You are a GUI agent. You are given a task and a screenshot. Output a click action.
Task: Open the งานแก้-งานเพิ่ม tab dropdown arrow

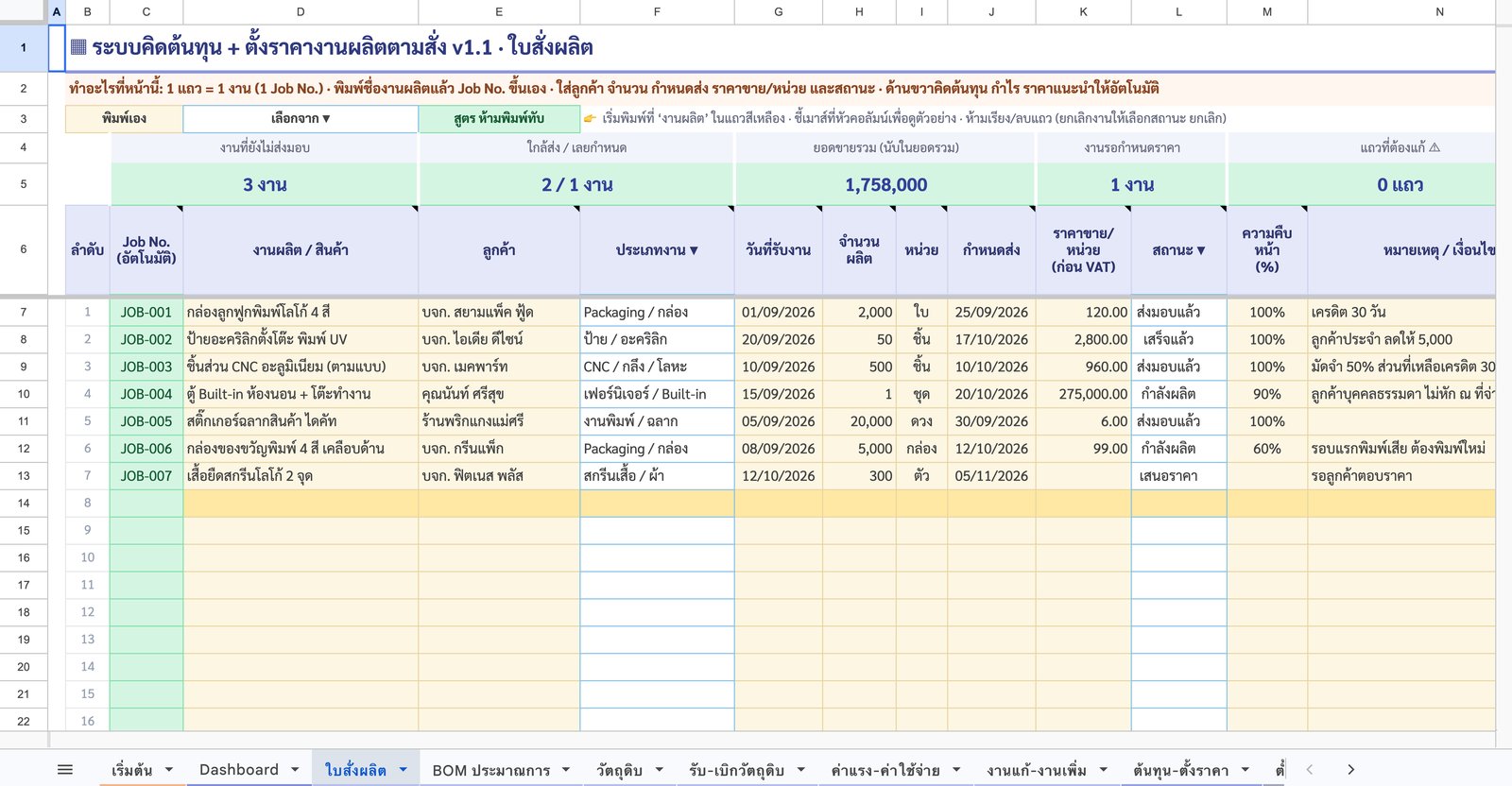1104,770
